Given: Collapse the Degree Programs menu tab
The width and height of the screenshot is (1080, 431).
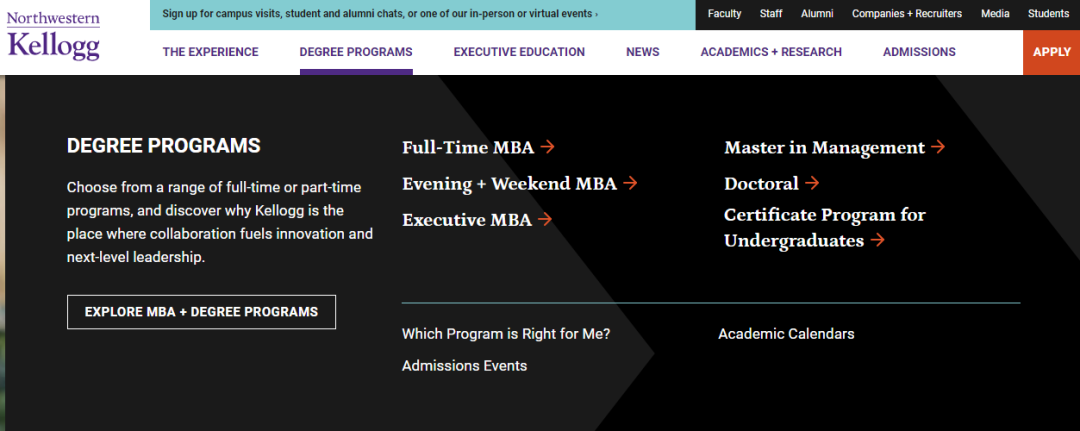Looking at the screenshot, I should click(x=355, y=52).
